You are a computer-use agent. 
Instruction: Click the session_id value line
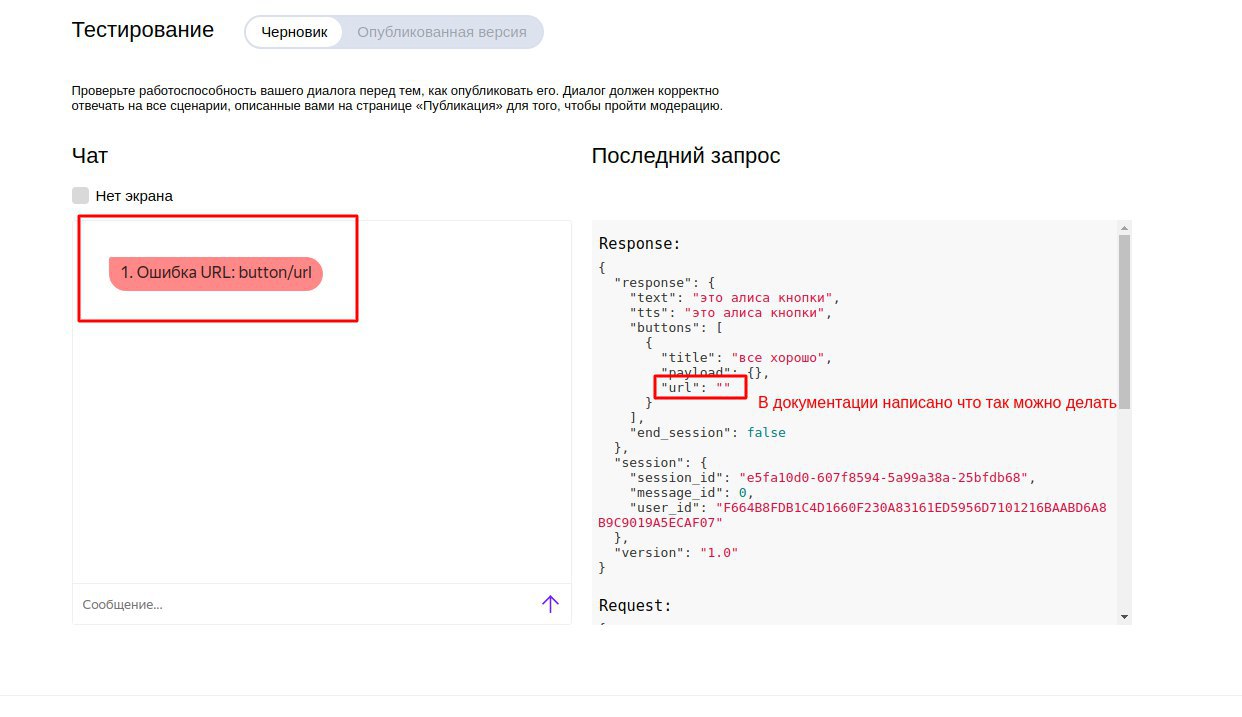(833, 477)
